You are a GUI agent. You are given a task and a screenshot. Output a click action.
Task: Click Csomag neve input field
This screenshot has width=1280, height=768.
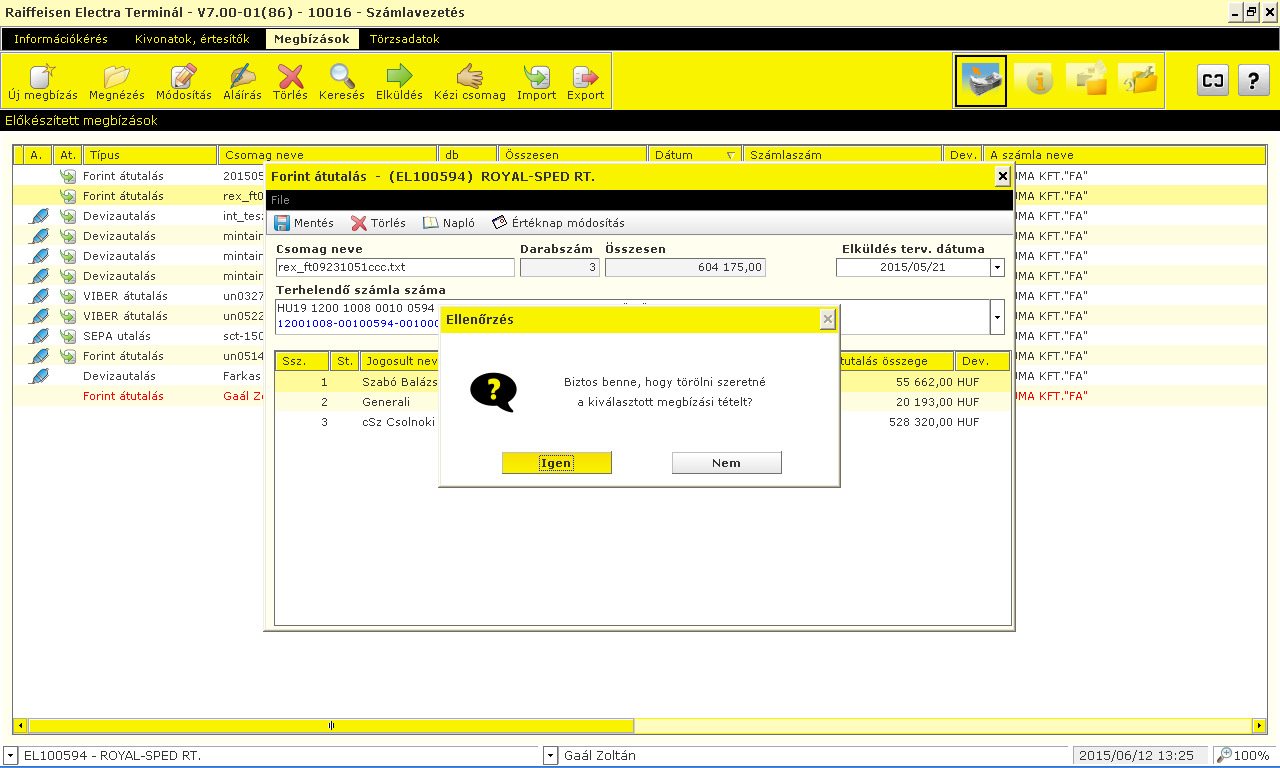(x=395, y=268)
